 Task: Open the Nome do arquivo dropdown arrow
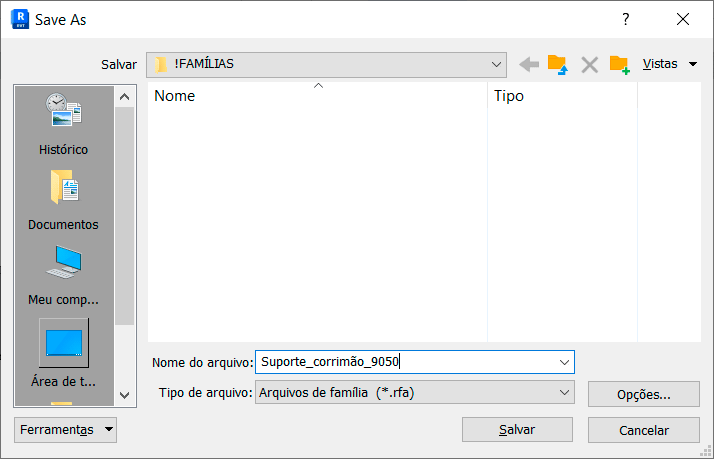[x=565, y=362]
